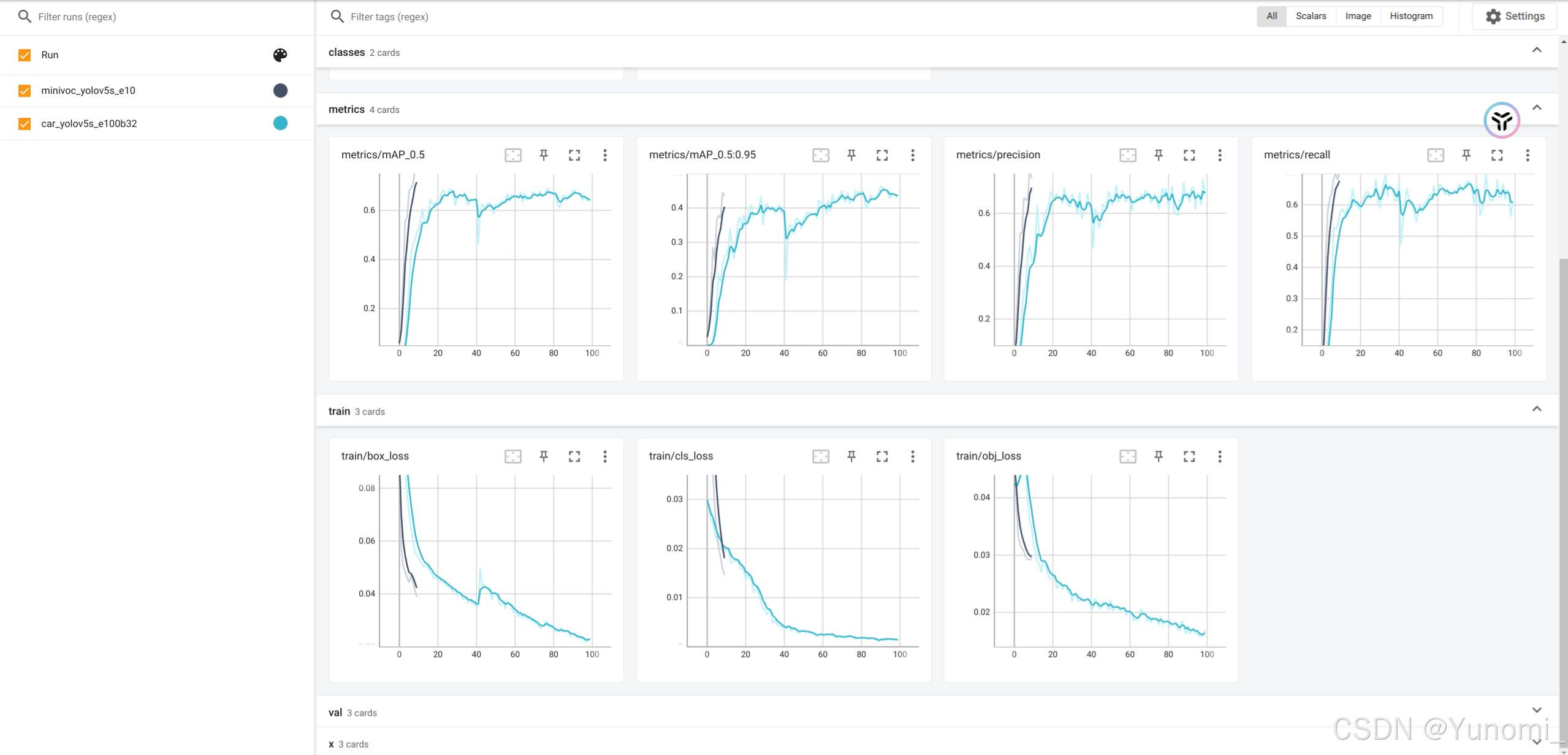Uncheck the car_yolov5s_e100b32 run
Screen dimensions: 1568x755
[25, 124]
